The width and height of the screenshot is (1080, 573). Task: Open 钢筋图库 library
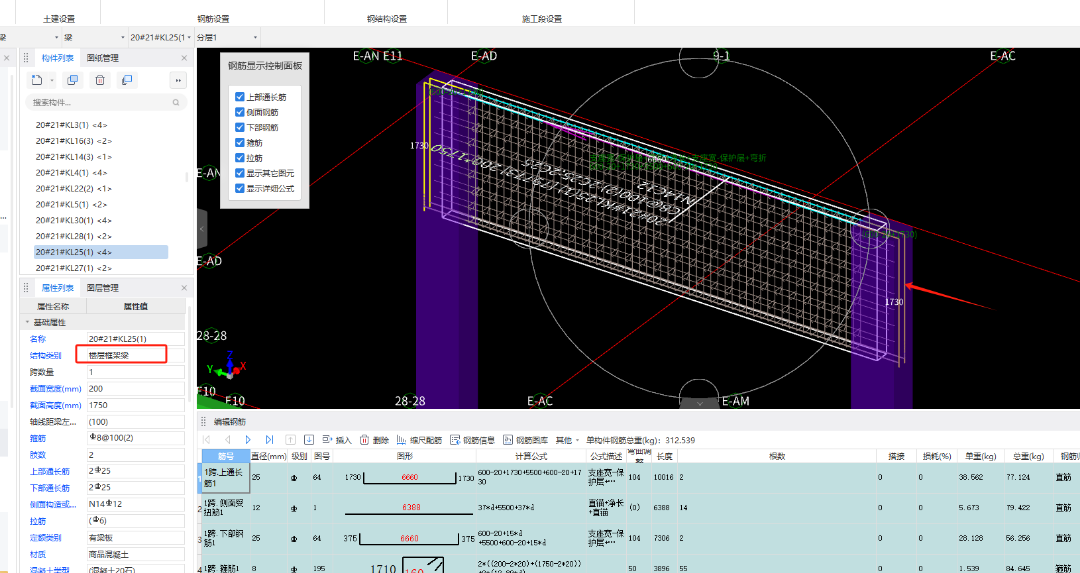coord(526,439)
